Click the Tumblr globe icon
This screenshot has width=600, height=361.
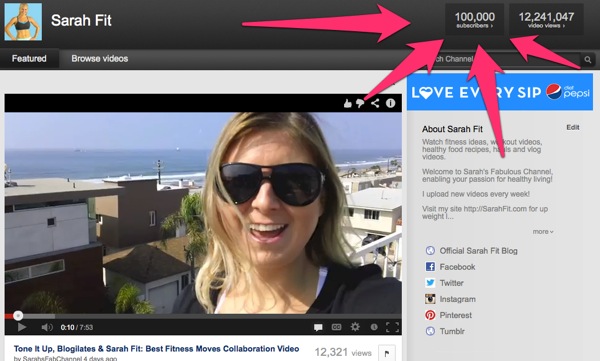[430, 331]
